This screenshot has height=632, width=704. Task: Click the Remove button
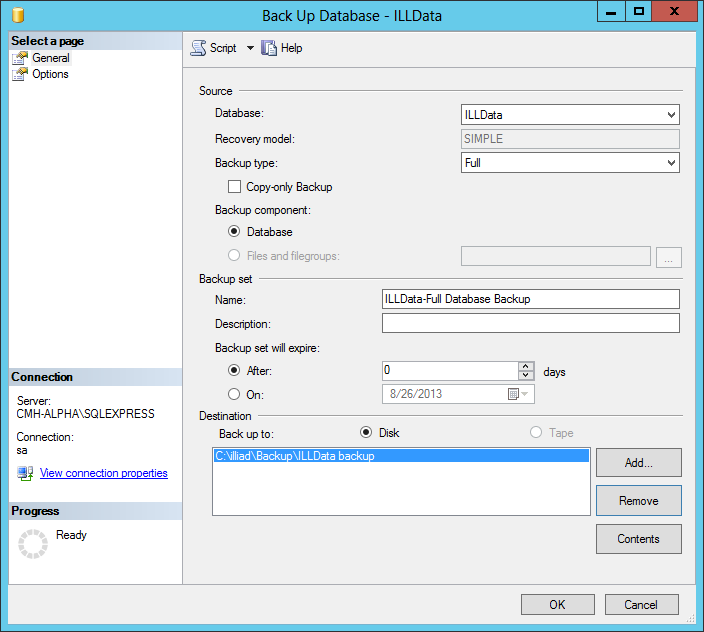tap(638, 501)
